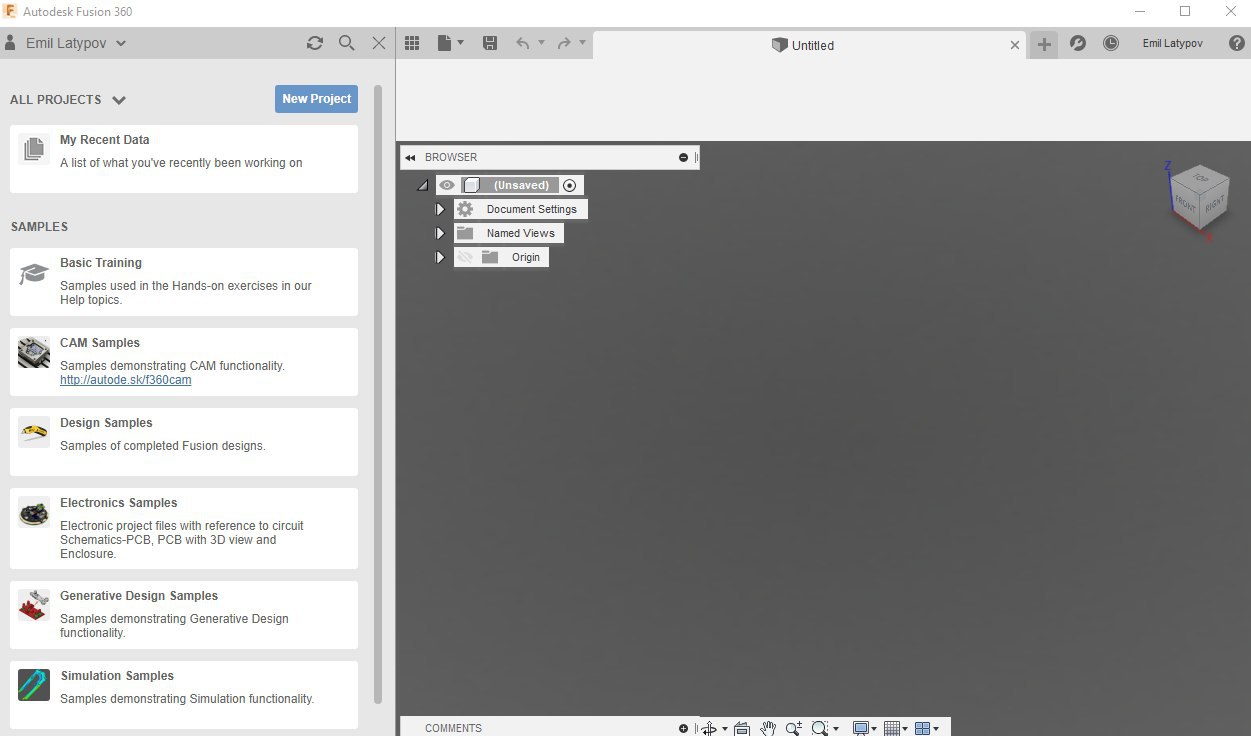
Task: Select the Fit zoom window tool
Action: [x=820, y=728]
